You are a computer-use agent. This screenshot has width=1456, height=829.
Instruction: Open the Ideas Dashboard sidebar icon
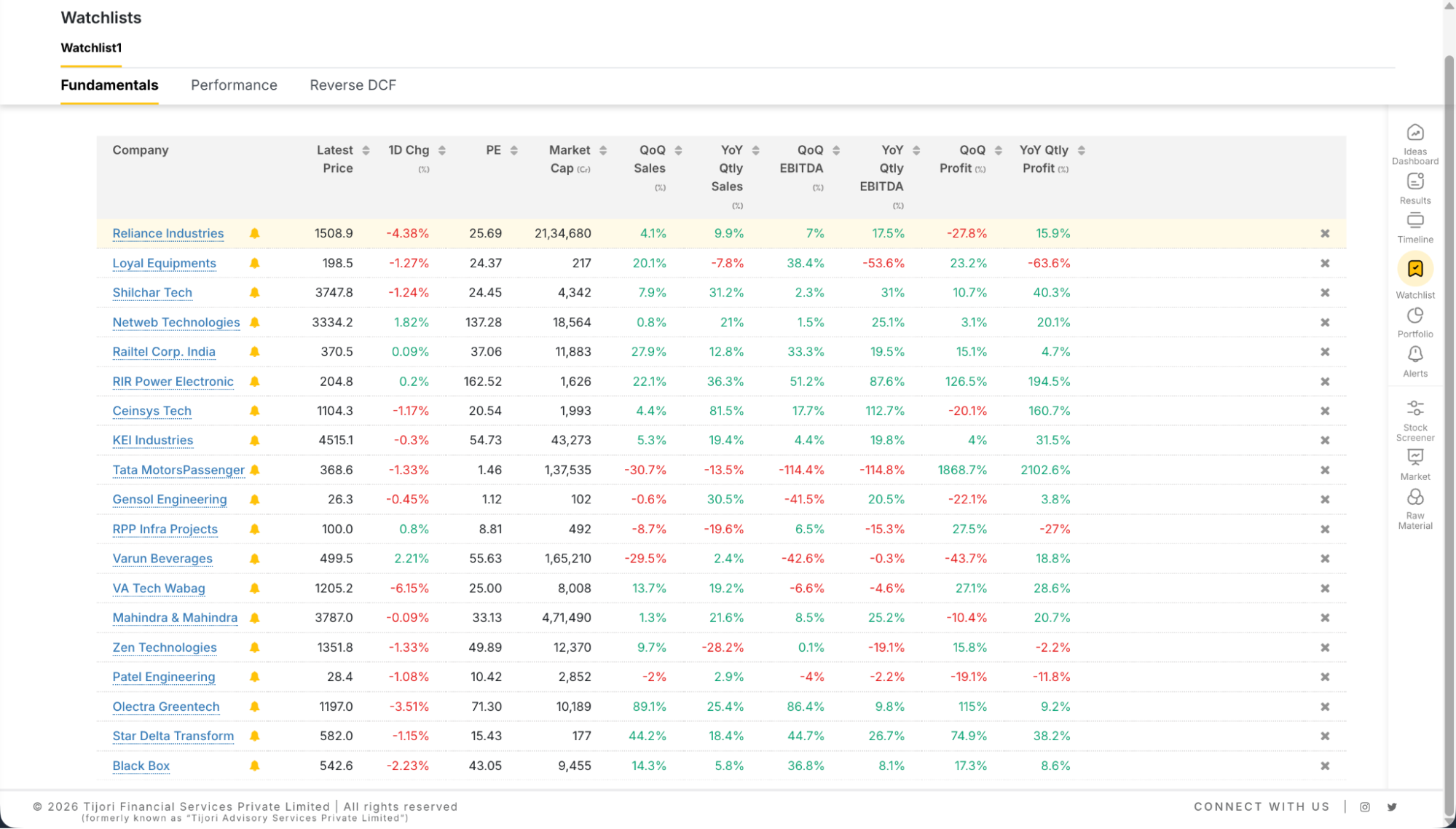coord(1414,133)
